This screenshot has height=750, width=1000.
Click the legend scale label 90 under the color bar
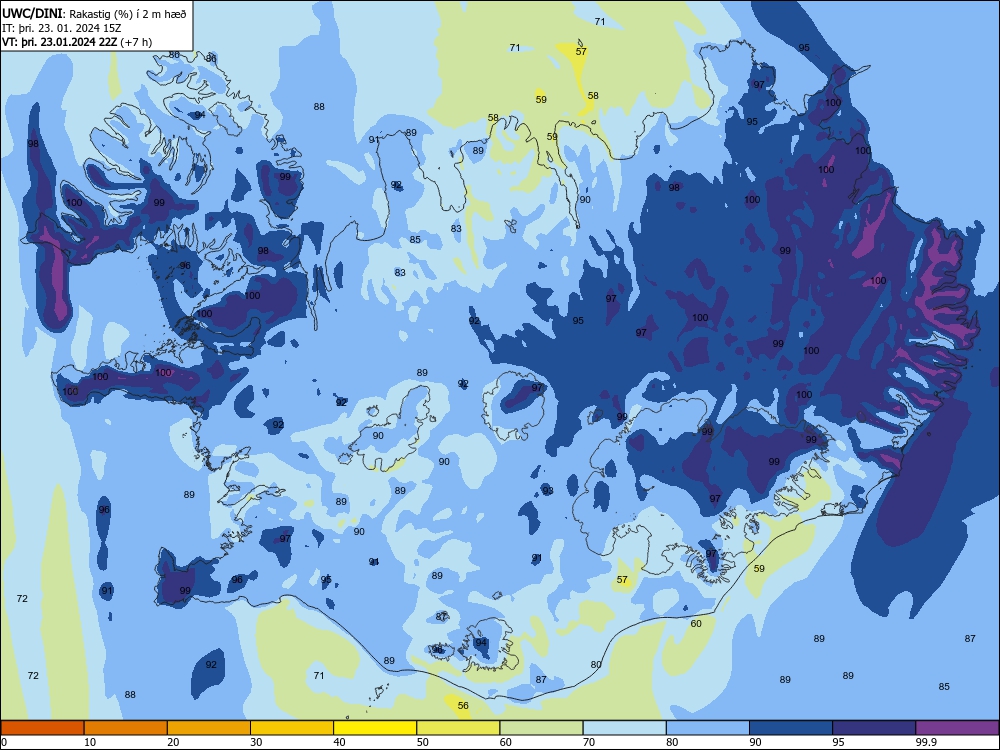[755, 742]
